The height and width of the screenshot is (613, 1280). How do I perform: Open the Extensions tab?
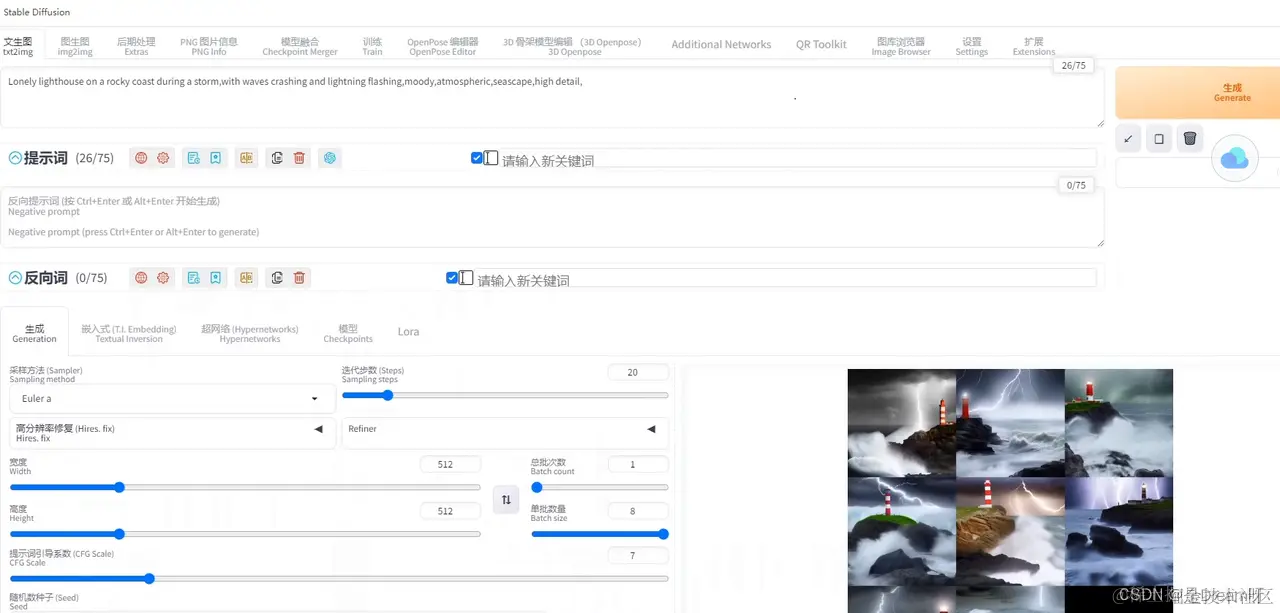[x=1033, y=46]
